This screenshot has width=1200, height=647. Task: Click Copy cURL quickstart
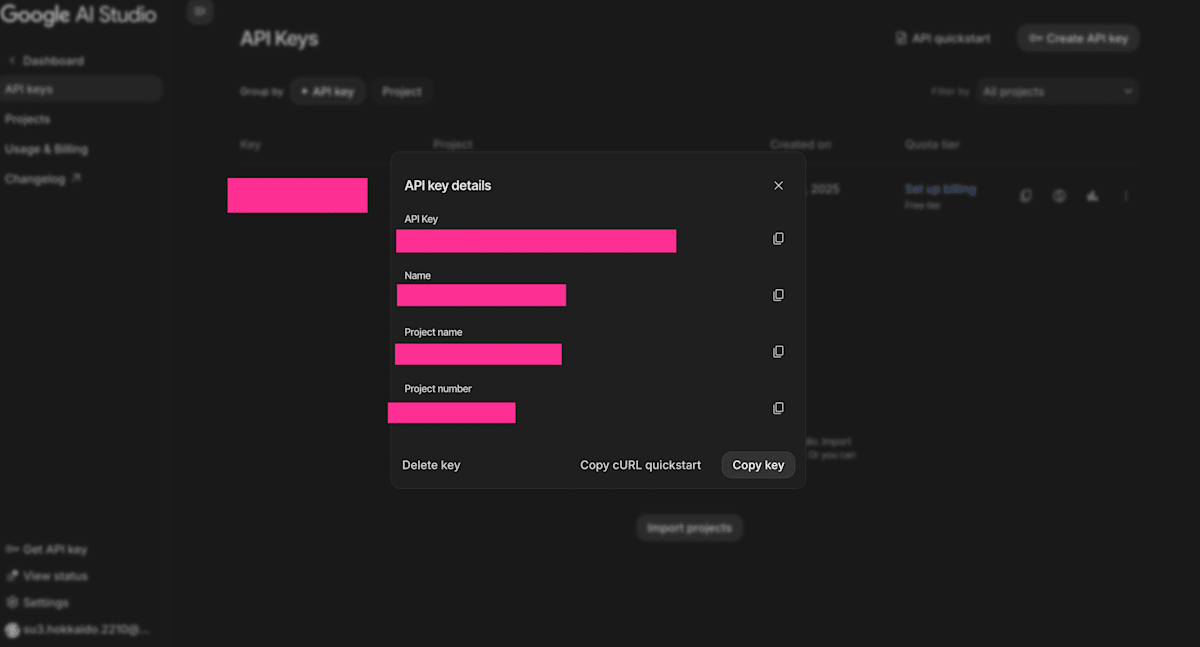[641, 465]
